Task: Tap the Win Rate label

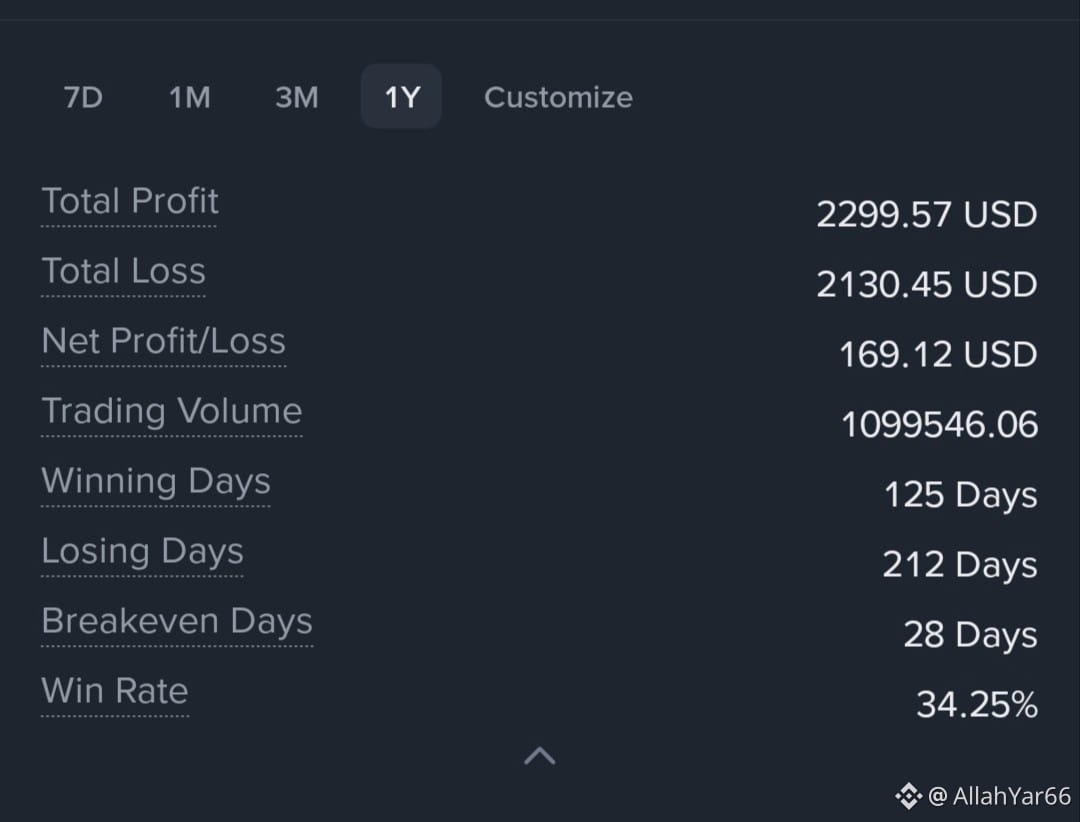Action: [114, 691]
